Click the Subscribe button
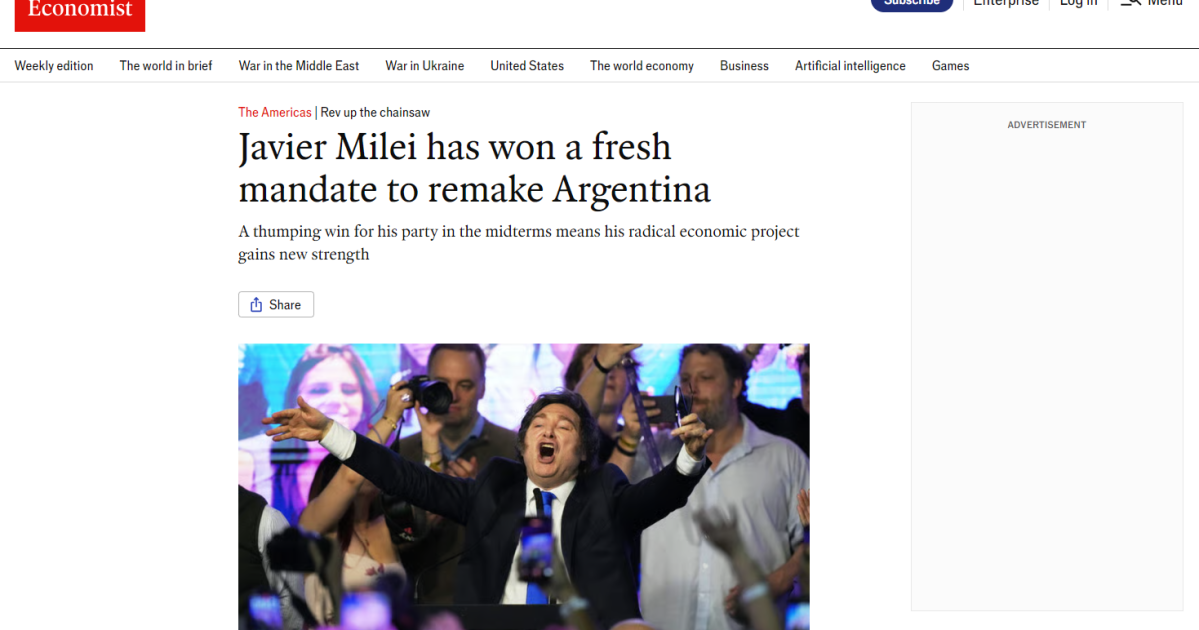The height and width of the screenshot is (630, 1199). tap(911, 4)
